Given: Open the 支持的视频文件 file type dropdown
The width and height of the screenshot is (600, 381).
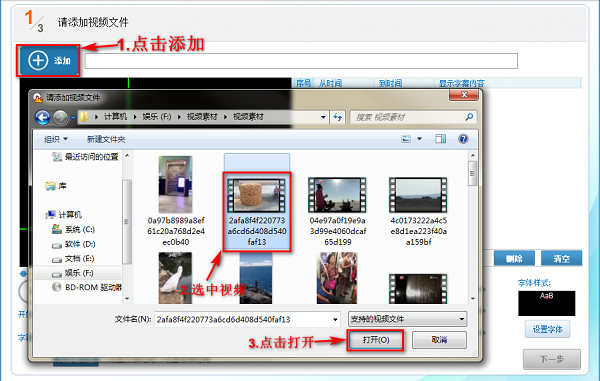Looking at the screenshot, I should [x=408, y=319].
